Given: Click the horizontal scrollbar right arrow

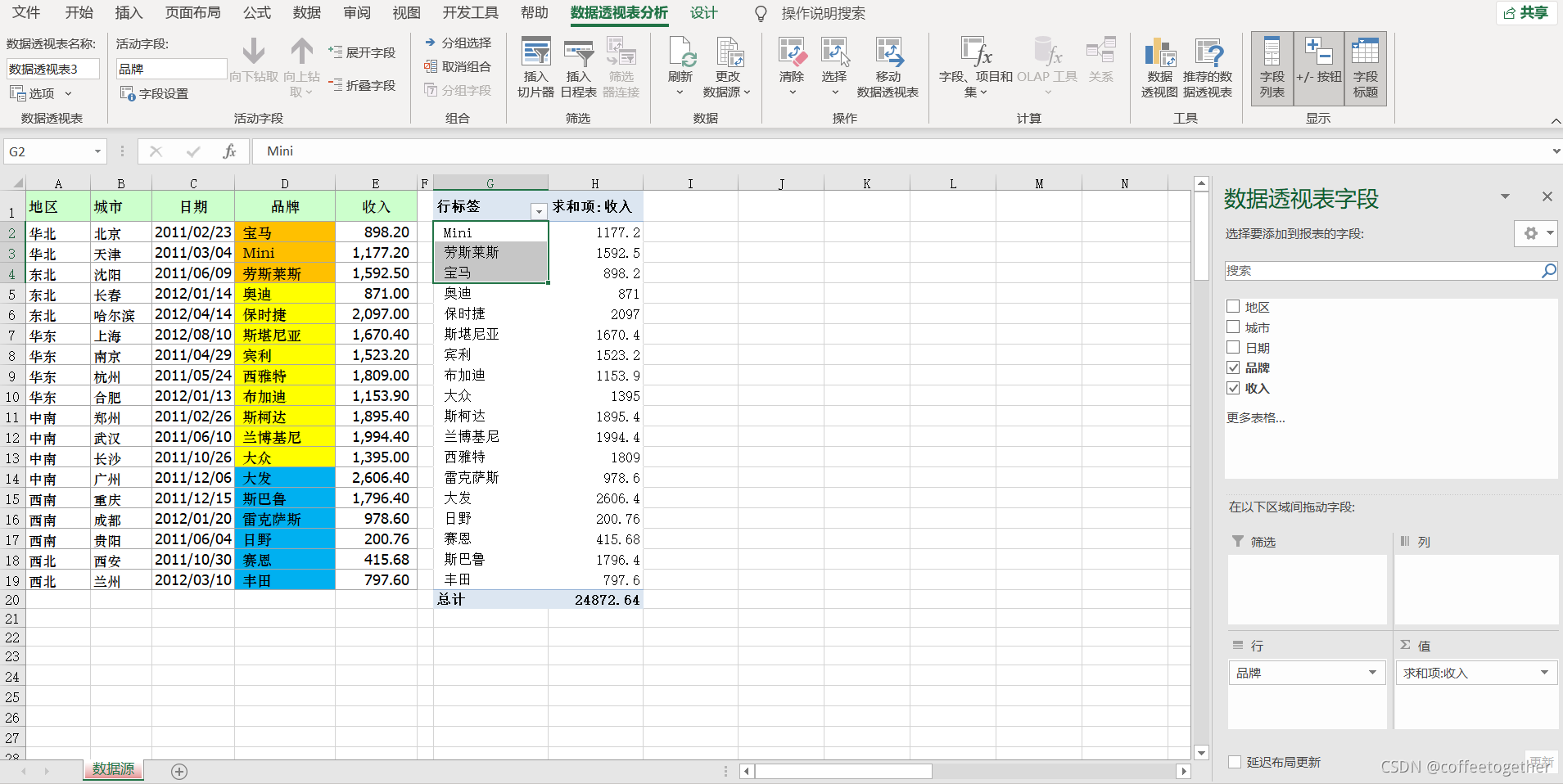Looking at the screenshot, I should 1183,771.
